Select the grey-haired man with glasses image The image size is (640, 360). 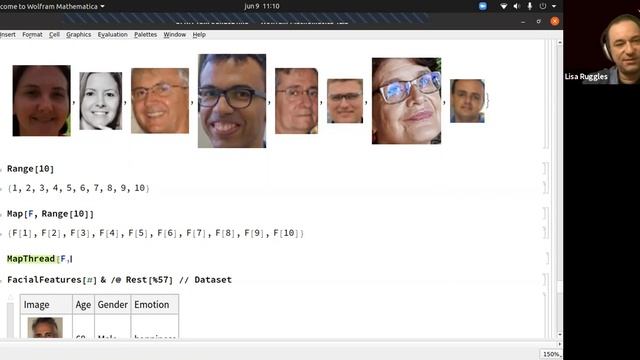(x=160, y=100)
